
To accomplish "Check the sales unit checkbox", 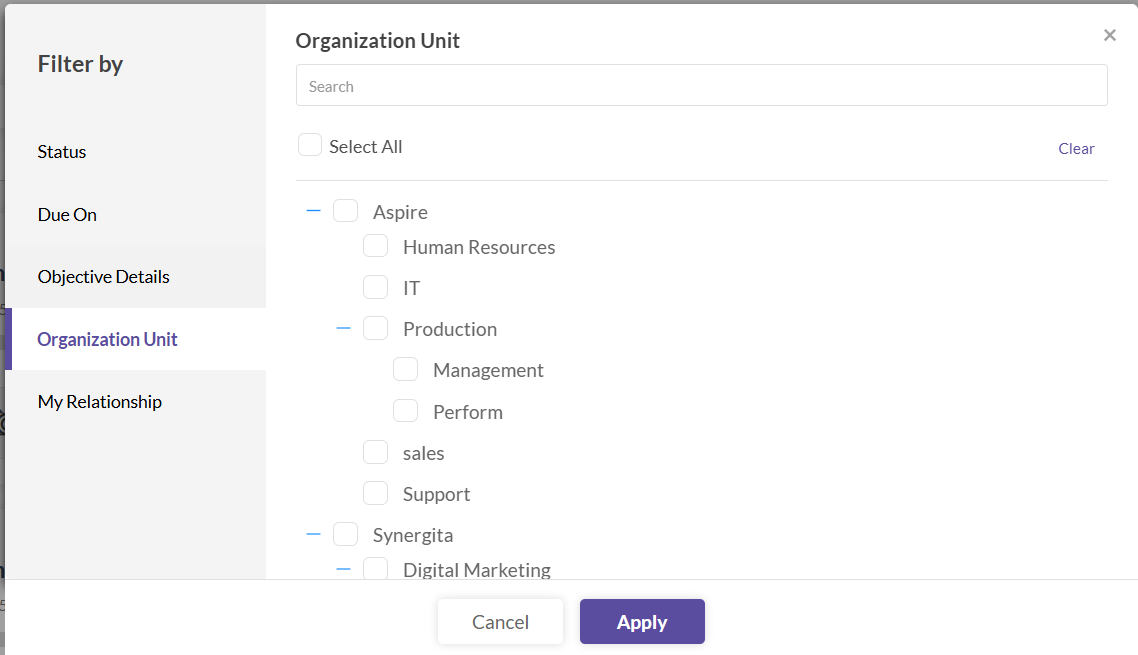I will tap(376, 452).
